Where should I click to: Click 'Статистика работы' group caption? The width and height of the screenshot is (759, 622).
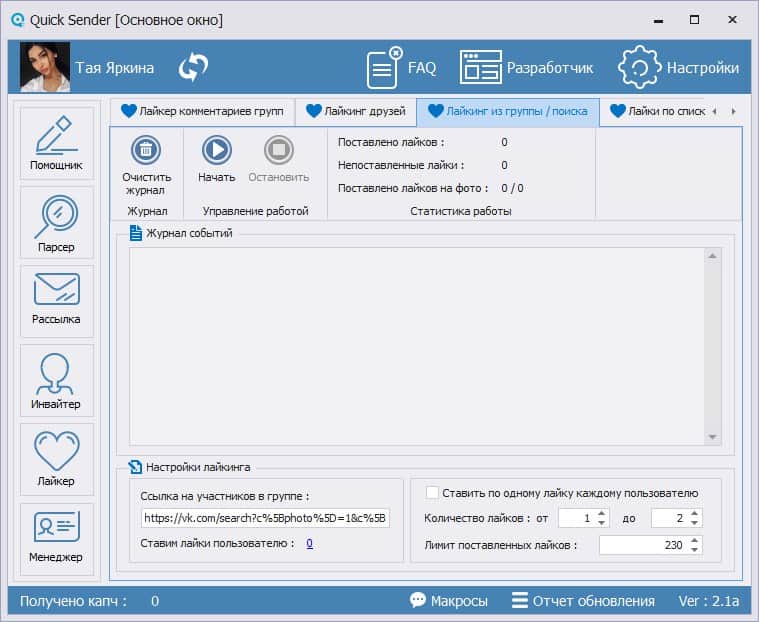[x=461, y=211]
